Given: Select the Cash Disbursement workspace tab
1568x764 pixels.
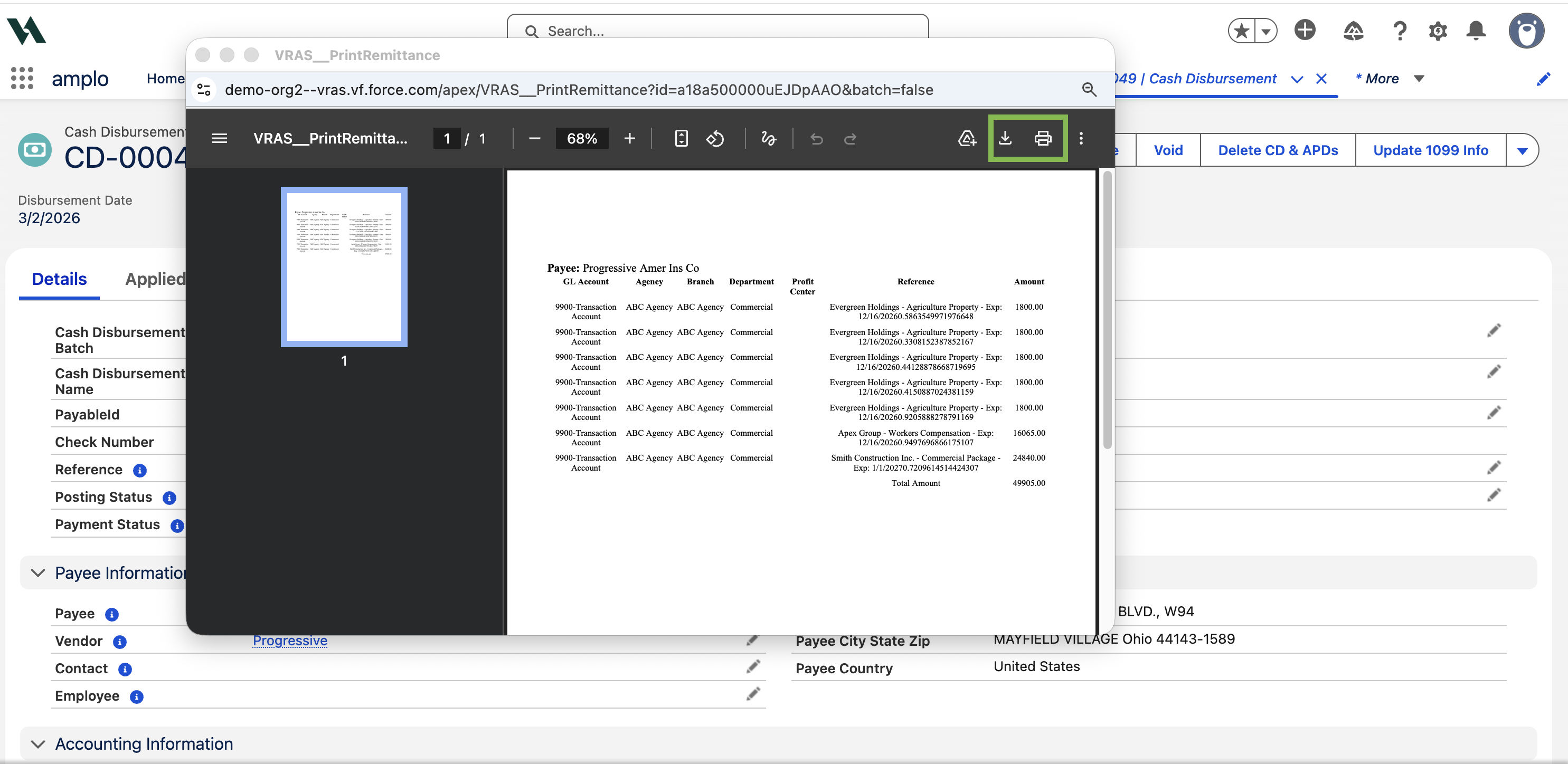Looking at the screenshot, I should pos(1196,79).
